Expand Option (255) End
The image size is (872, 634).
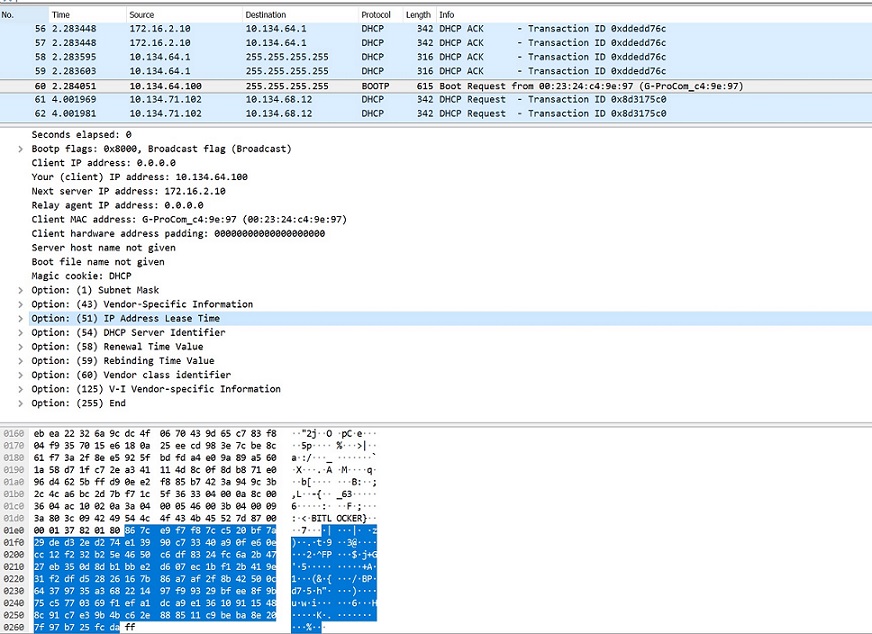[x=20, y=403]
